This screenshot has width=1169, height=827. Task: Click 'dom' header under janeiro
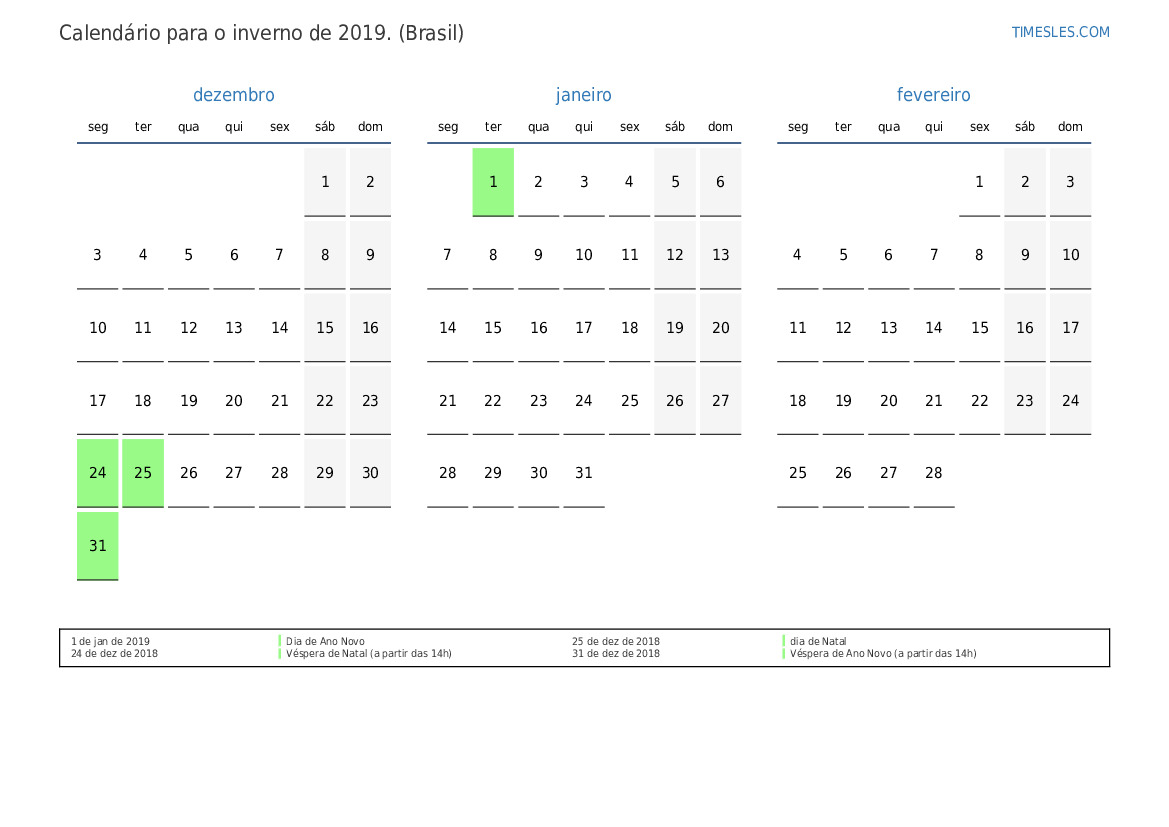(720, 127)
